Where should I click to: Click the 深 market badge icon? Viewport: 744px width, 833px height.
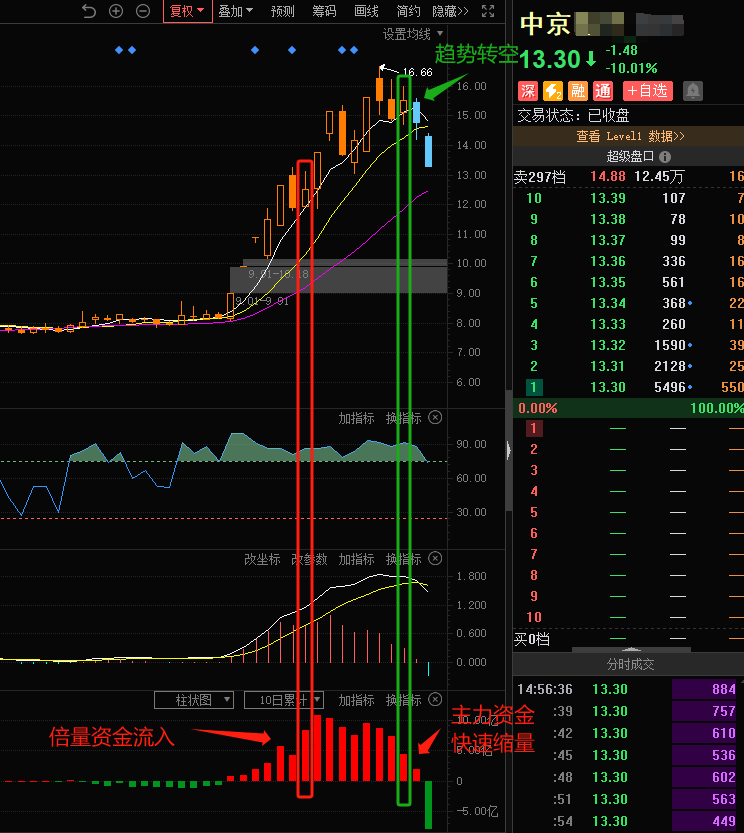click(528, 91)
